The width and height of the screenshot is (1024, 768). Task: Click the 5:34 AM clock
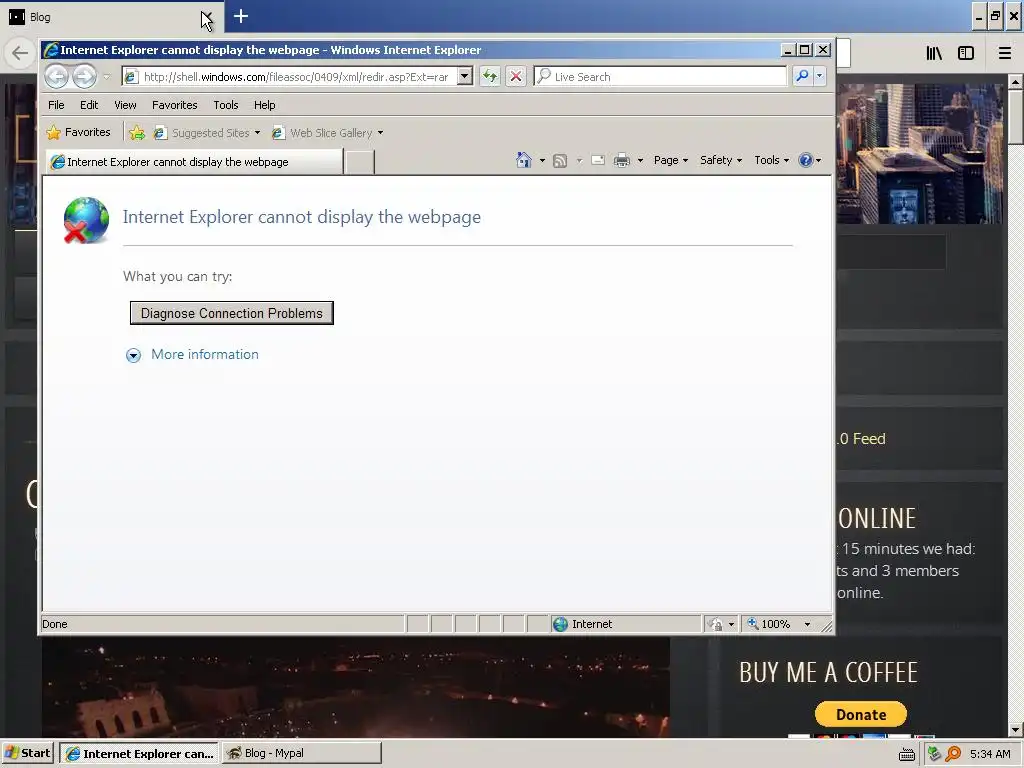point(990,754)
